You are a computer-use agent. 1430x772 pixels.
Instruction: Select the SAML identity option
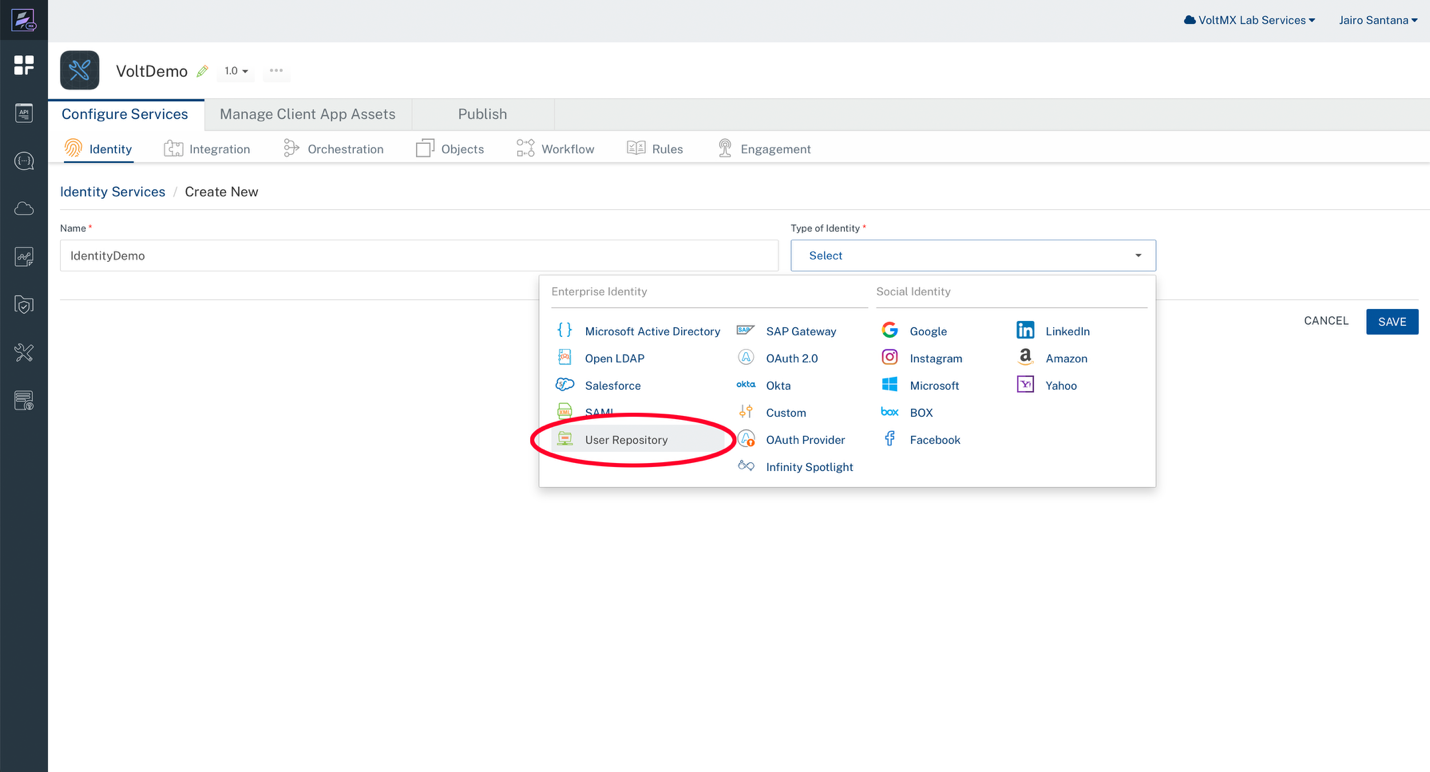[585, 412]
